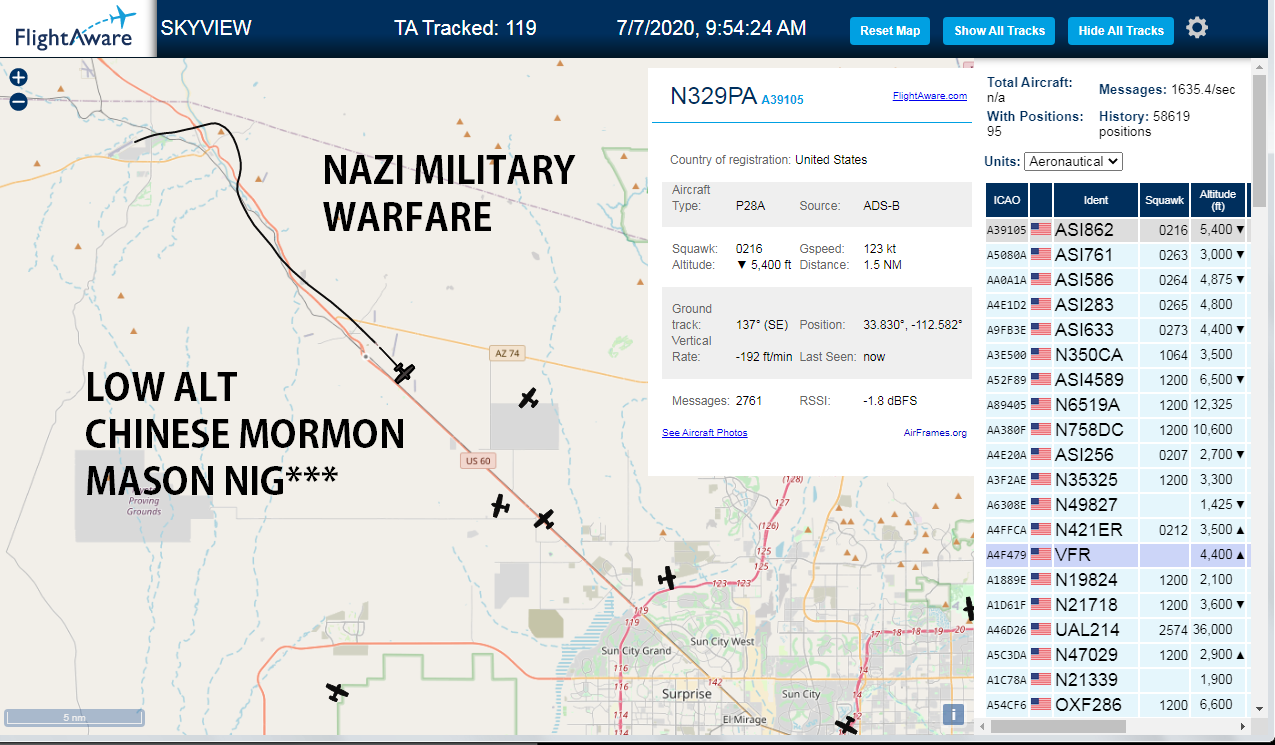Open the AirFrames.org link
Screen dimensions: 1275x745
[x=935, y=433]
